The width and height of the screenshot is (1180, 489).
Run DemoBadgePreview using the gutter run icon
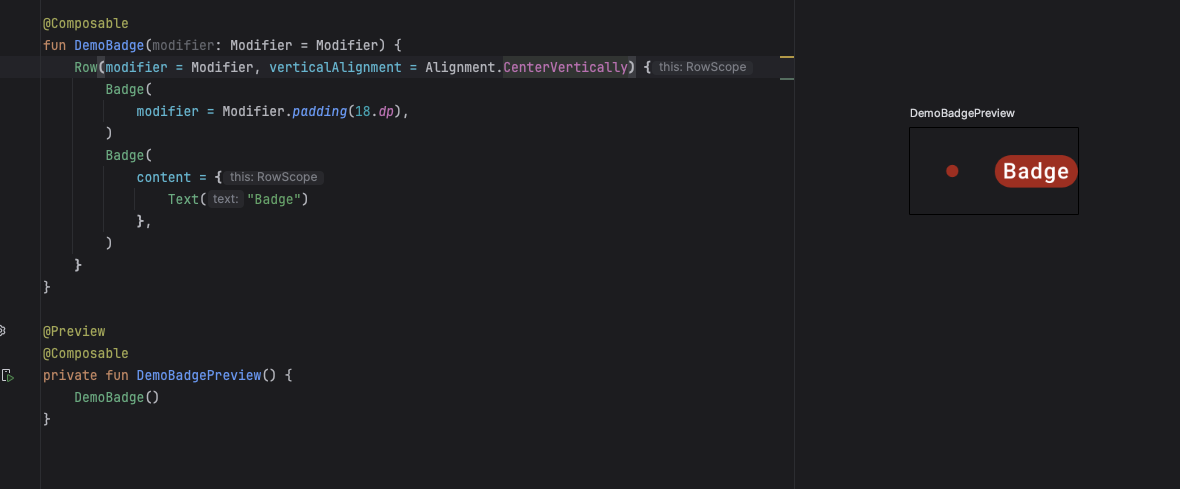click(7, 376)
